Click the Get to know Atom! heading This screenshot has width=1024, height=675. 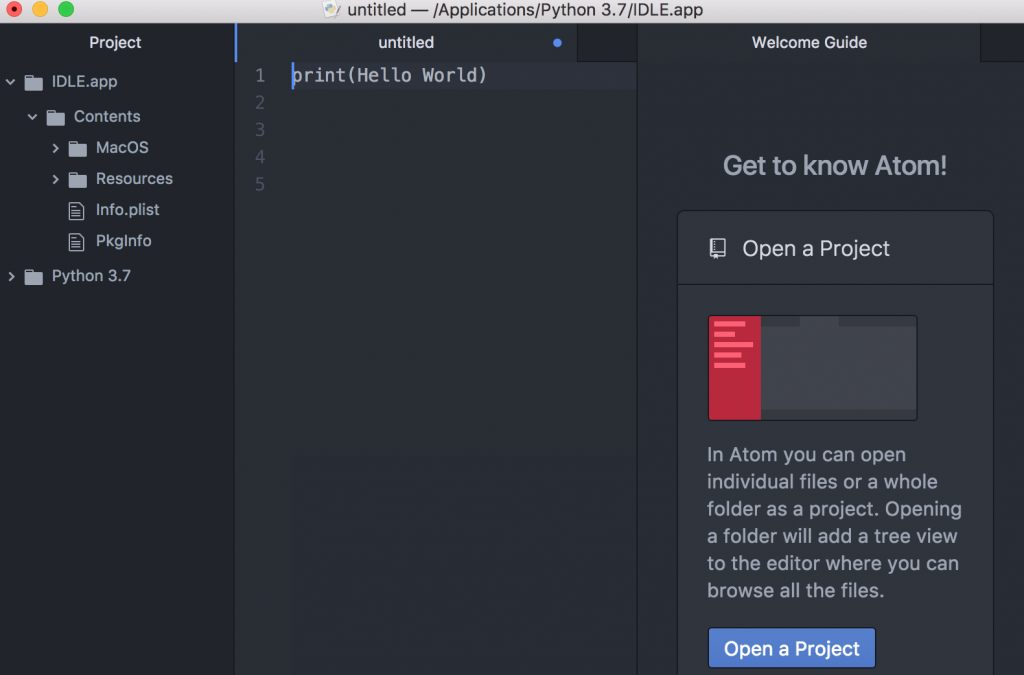pyautogui.click(x=835, y=166)
